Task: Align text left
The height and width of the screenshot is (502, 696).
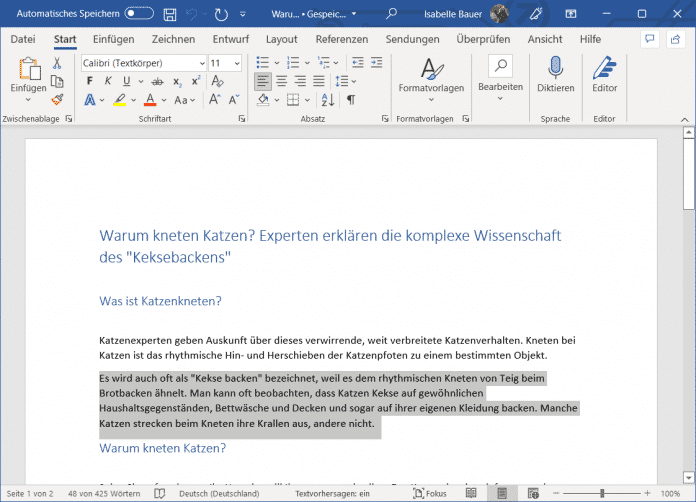Action: tap(263, 81)
